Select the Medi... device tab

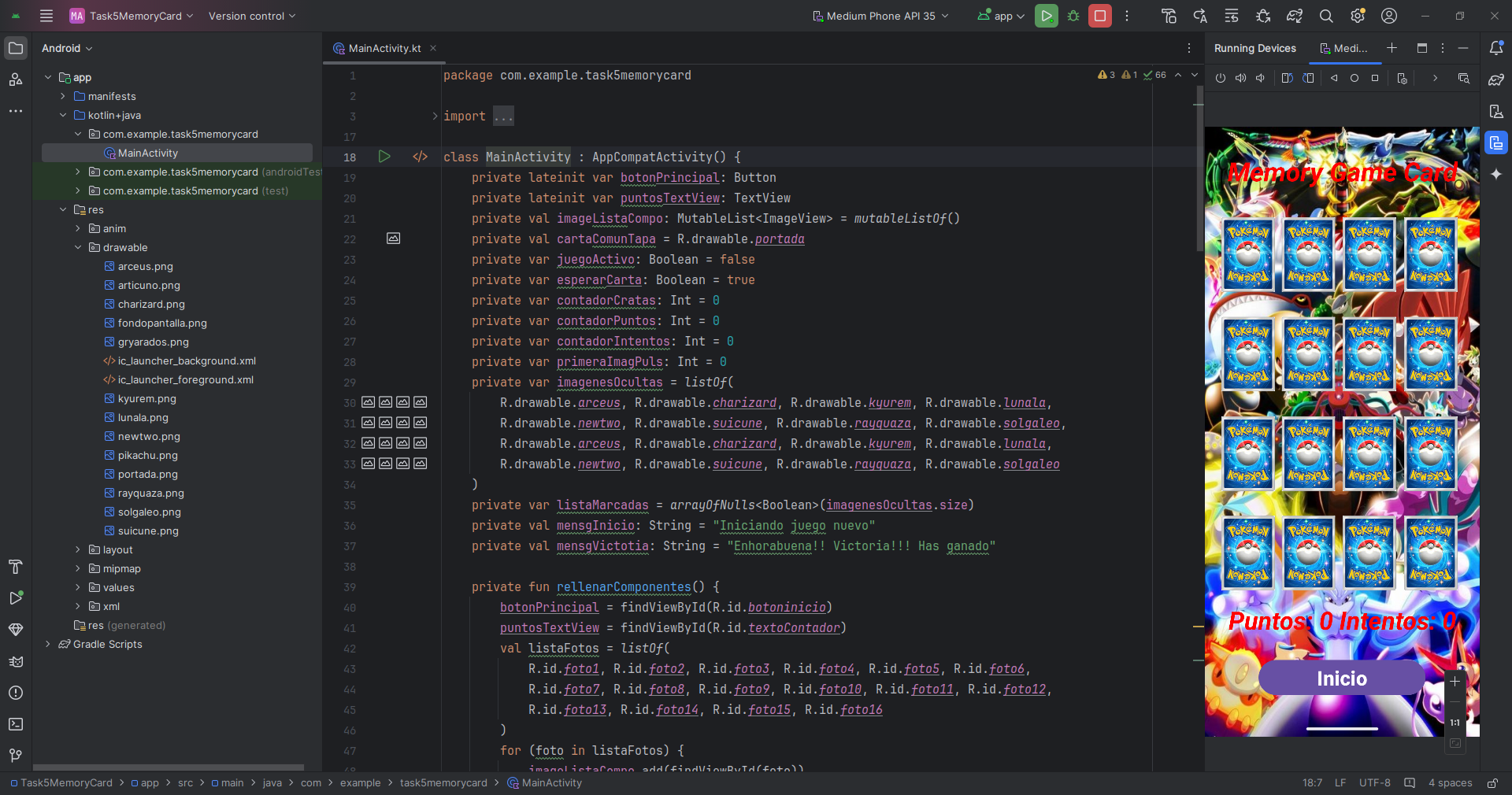click(x=1344, y=48)
